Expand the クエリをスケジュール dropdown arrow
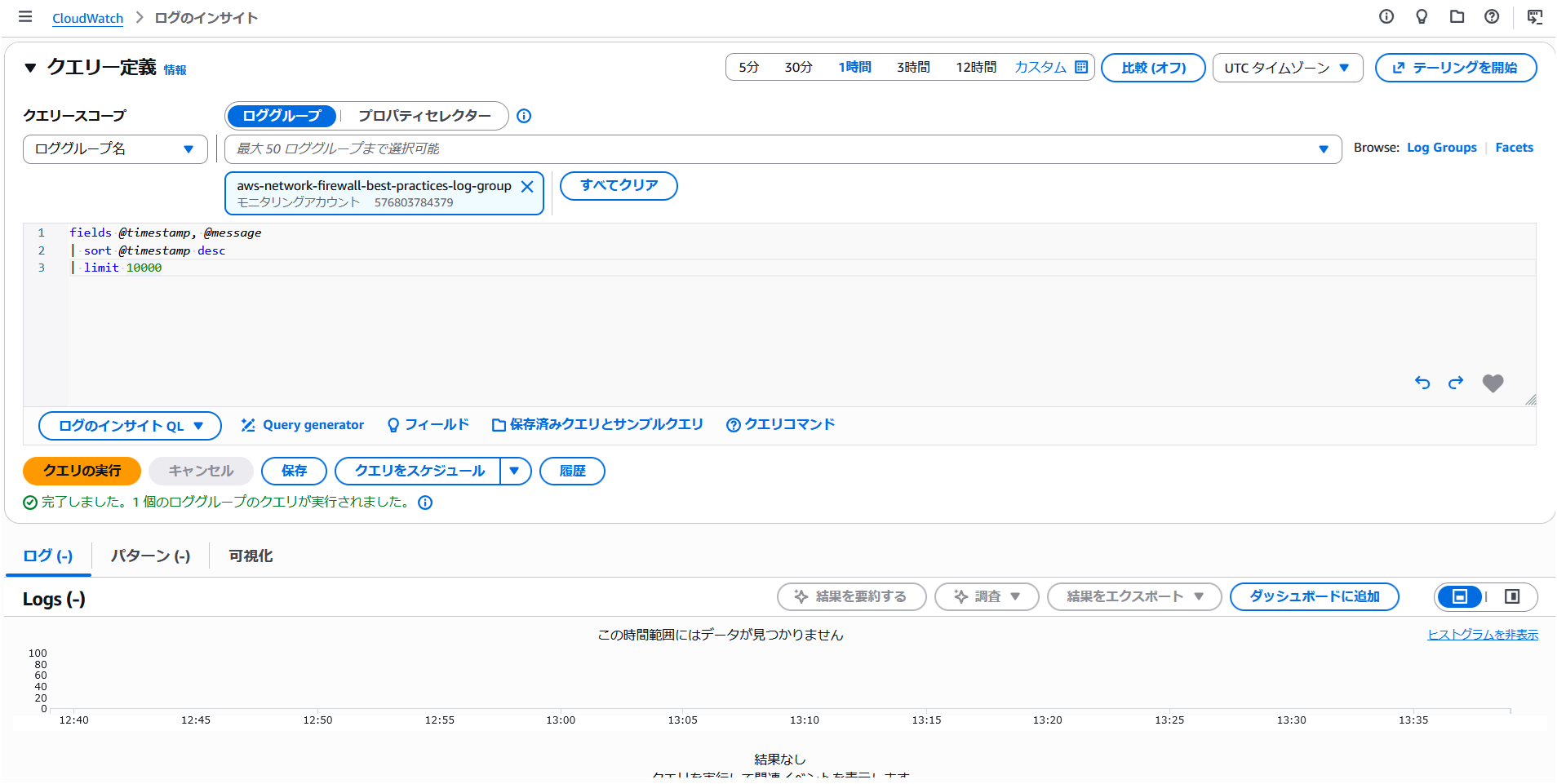 point(516,471)
